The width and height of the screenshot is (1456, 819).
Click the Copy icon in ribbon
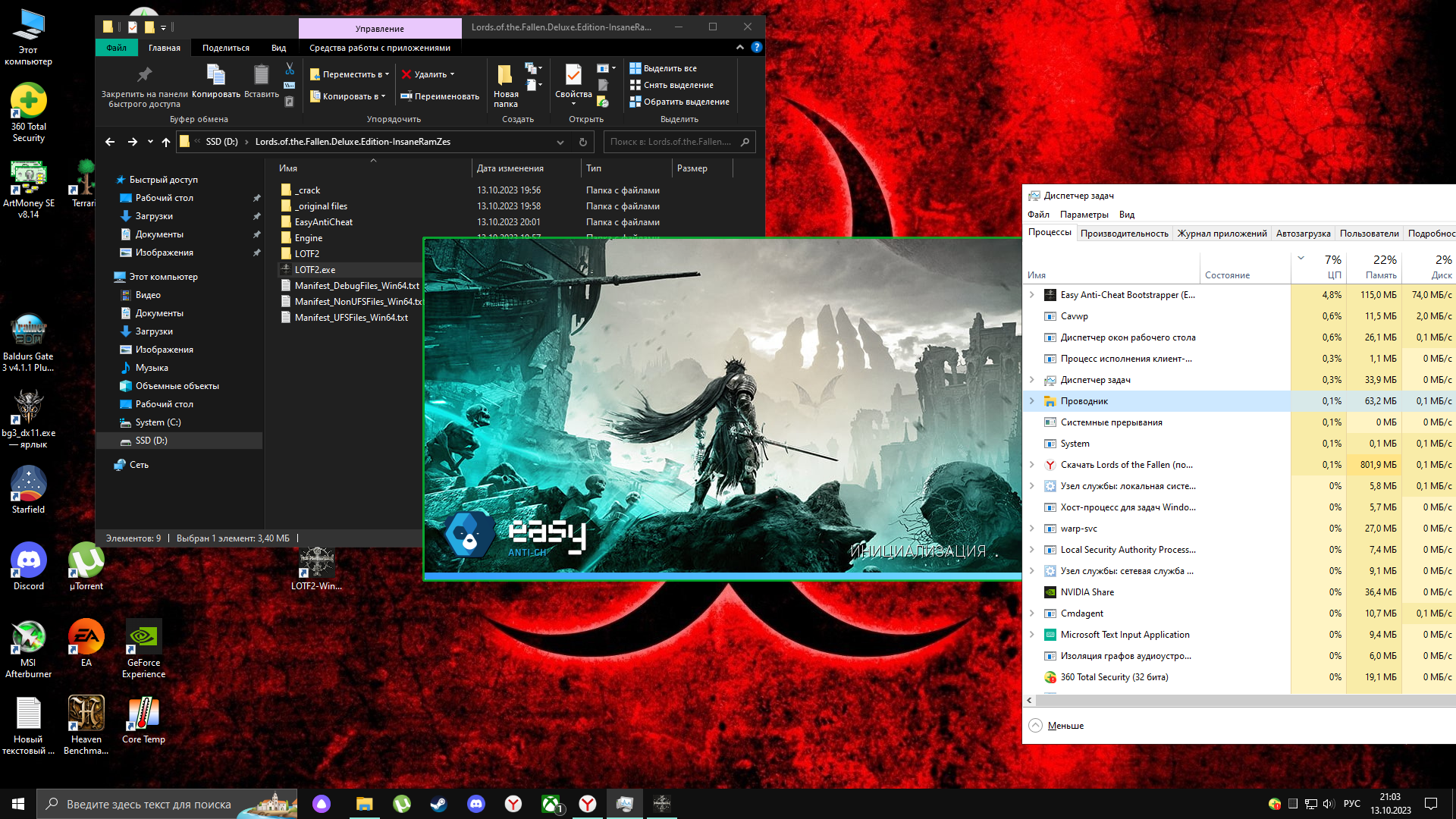(215, 75)
